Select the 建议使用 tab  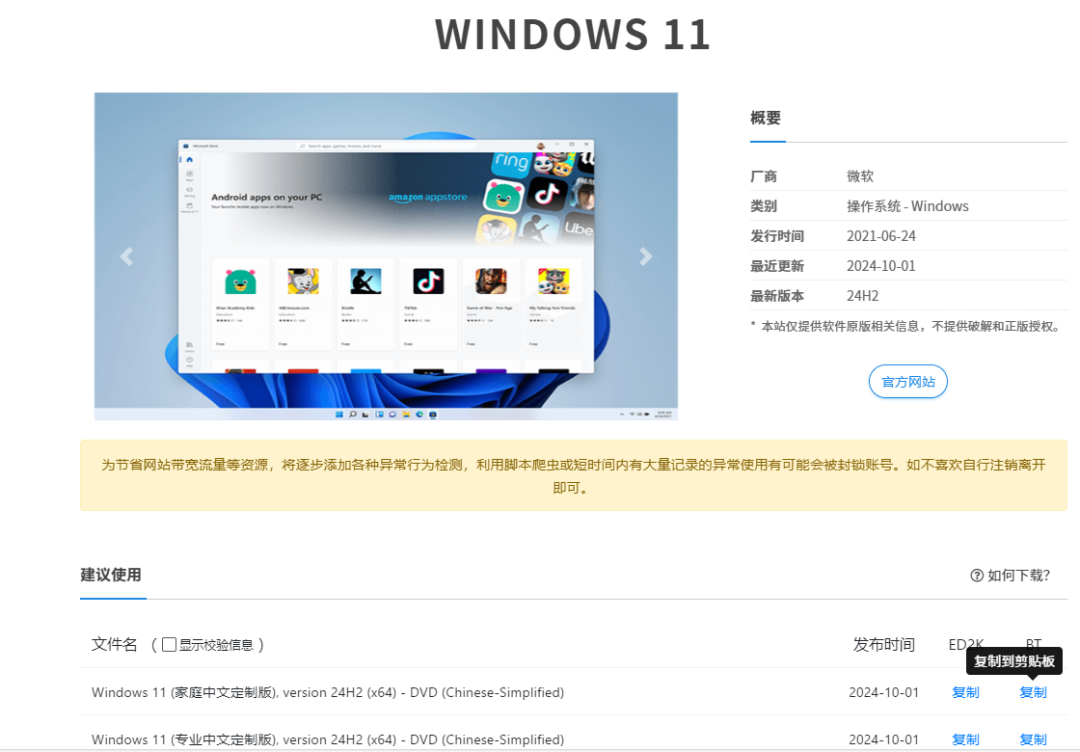(x=111, y=575)
